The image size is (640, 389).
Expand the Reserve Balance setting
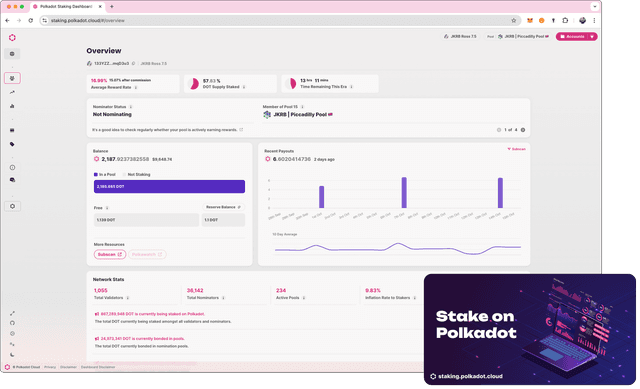coord(223,207)
